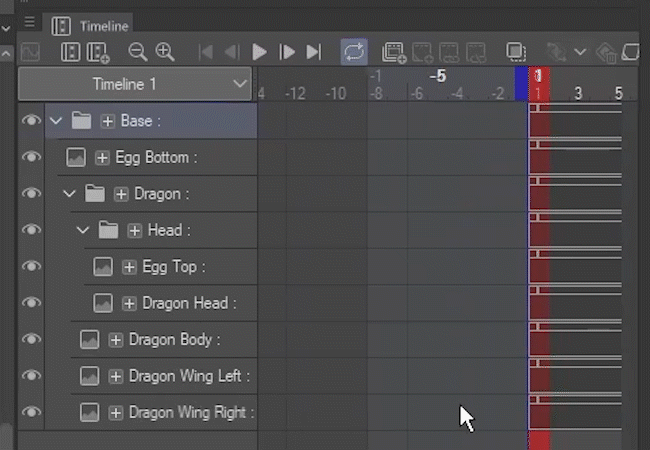Open the Timeline 1 dropdown

(240, 84)
